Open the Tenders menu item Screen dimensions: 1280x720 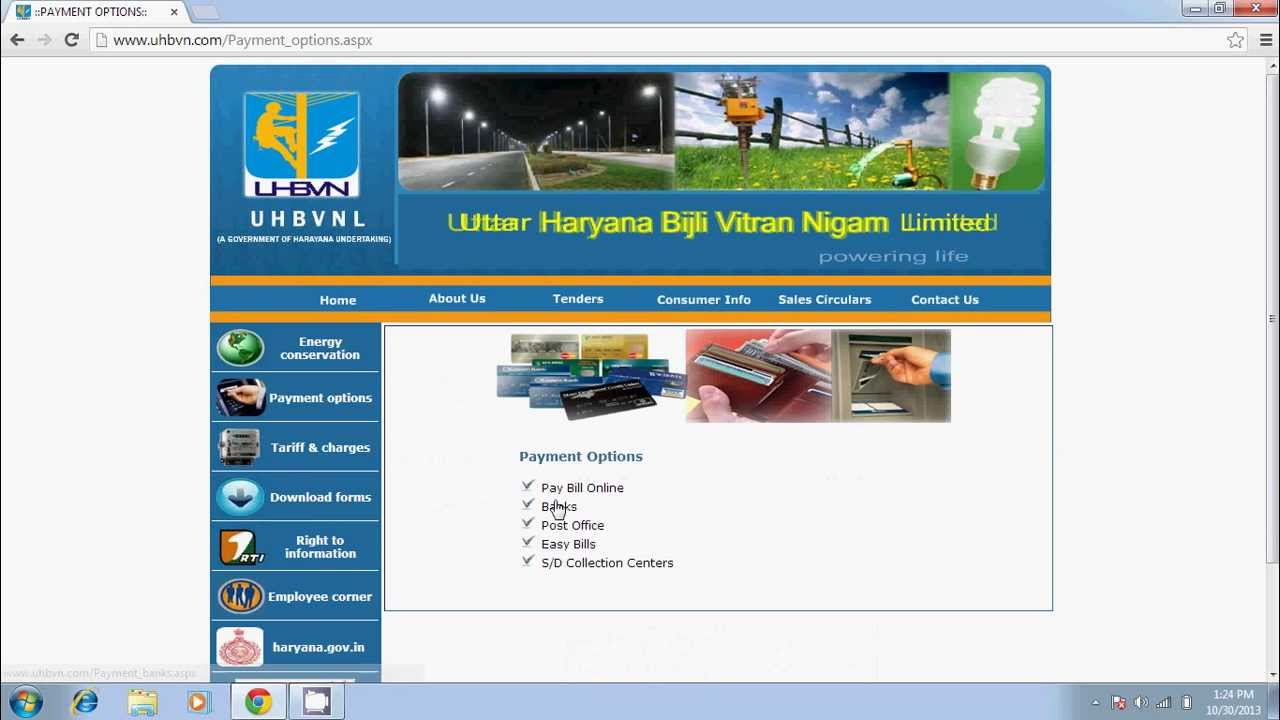578,299
